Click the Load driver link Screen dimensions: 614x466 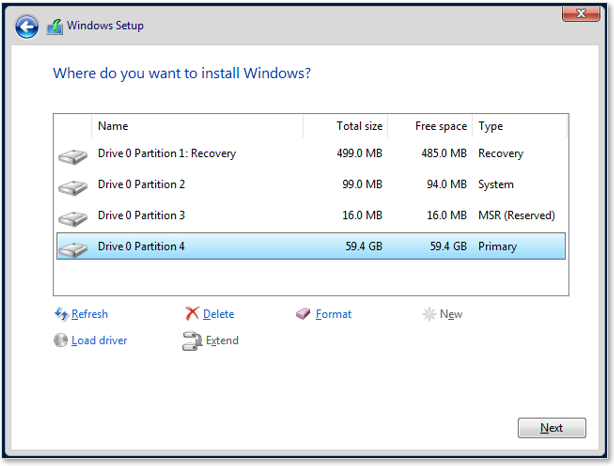click(99, 340)
